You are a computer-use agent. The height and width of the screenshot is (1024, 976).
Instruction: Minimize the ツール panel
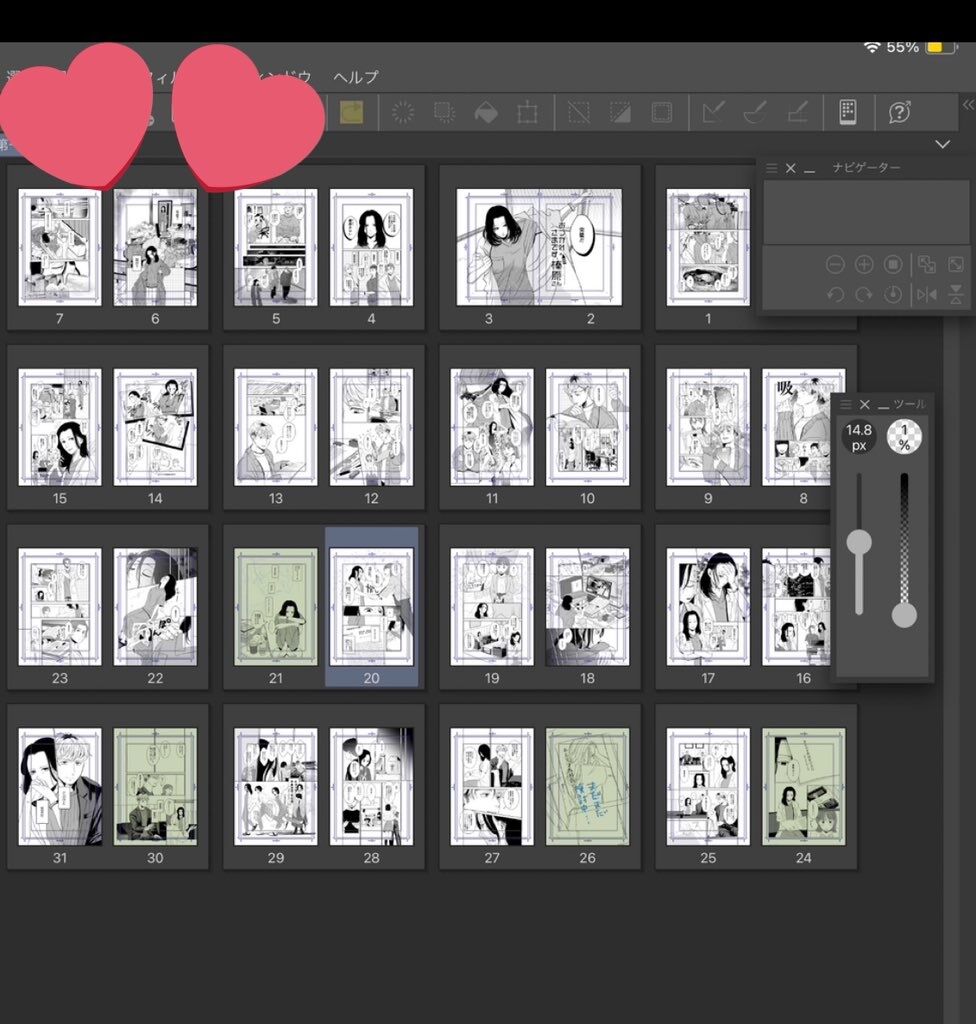[884, 406]
